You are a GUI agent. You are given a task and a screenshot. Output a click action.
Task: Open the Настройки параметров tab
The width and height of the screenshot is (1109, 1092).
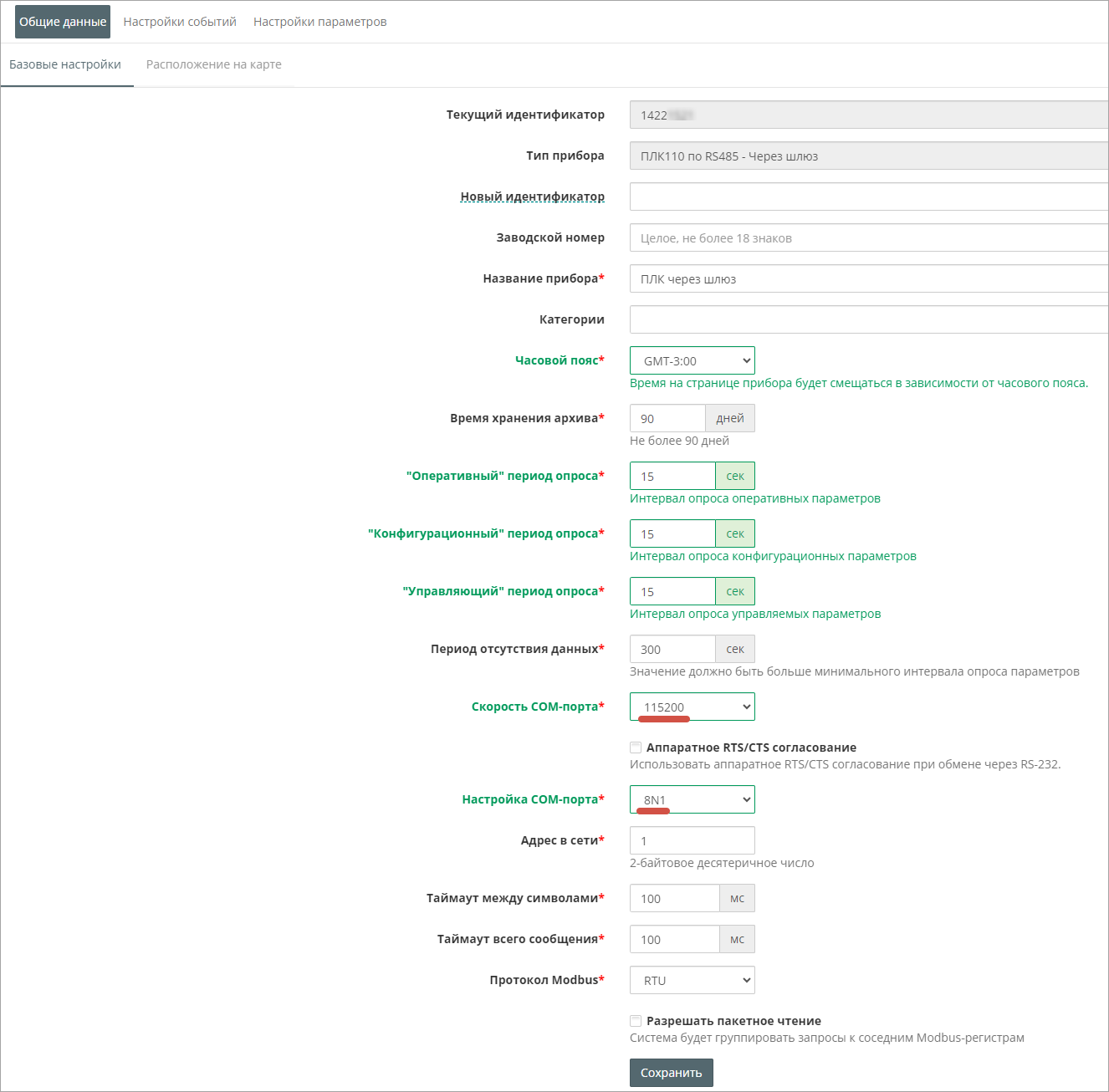(319, 22)
